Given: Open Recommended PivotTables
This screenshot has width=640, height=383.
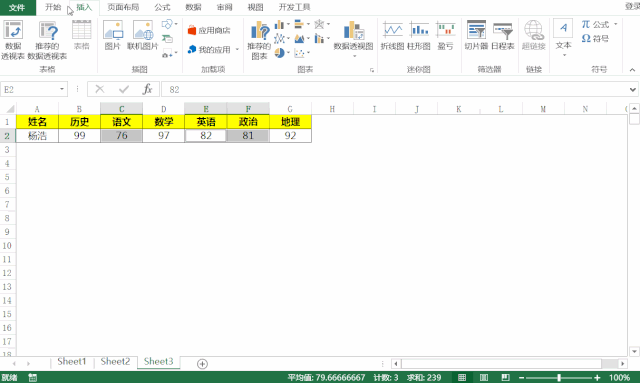Looking at the screenshot, I should tap(47, 40).
